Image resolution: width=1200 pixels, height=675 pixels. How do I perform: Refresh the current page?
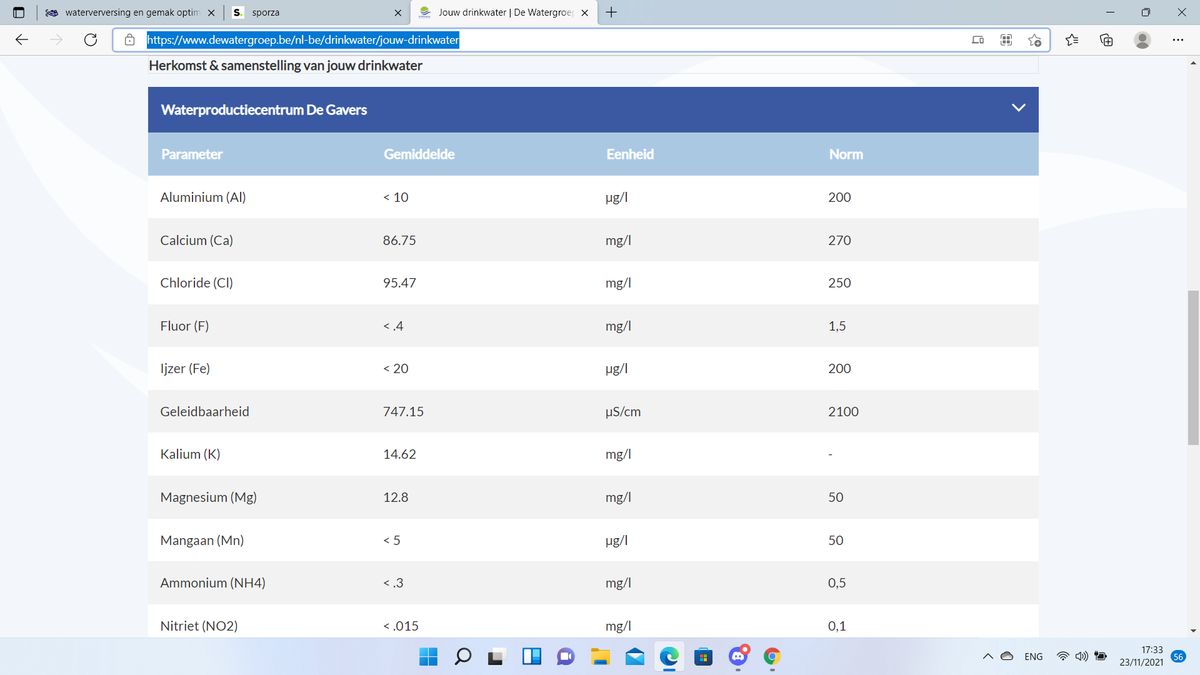pos(90,41)
